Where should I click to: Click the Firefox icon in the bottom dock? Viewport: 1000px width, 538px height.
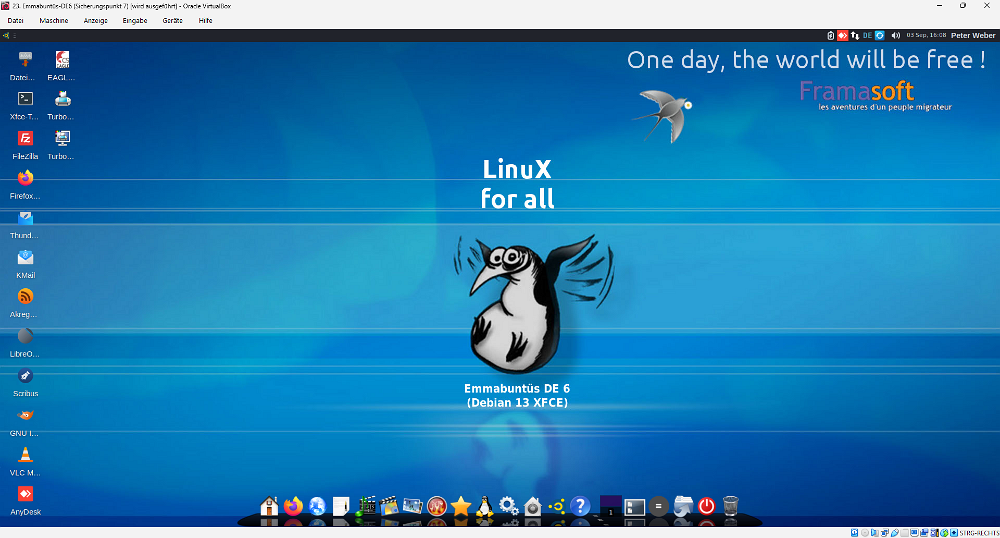[x=293, y=506]
